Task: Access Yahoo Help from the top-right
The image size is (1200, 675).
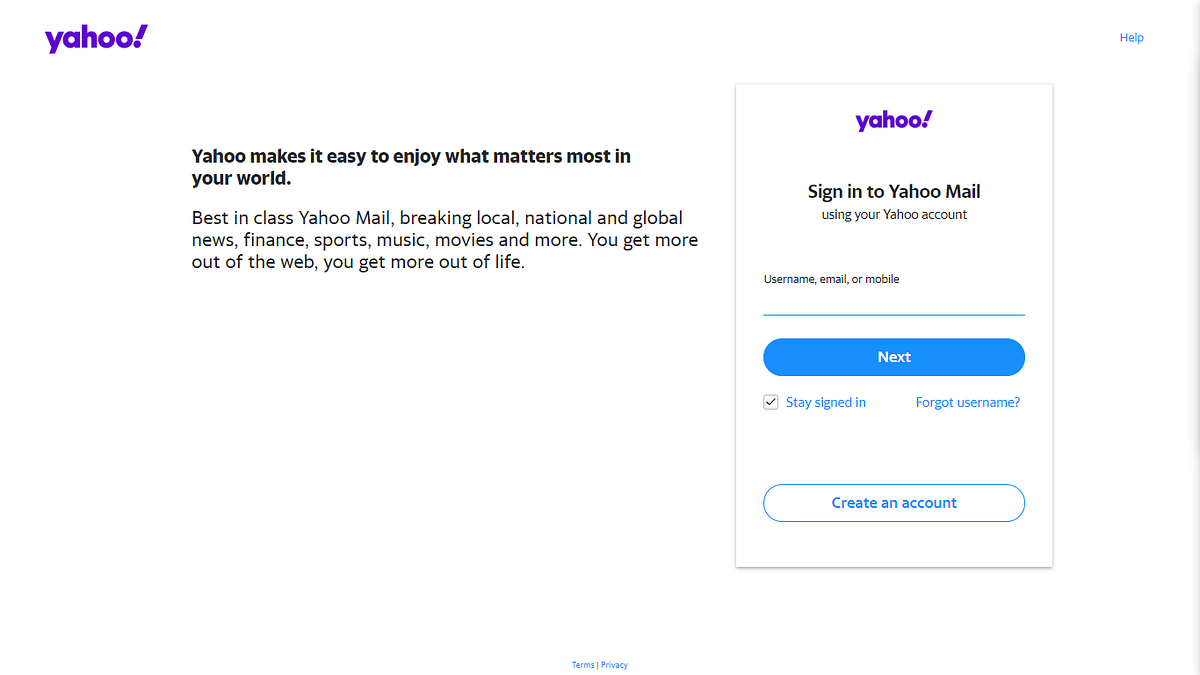Action: pos(1131,37)
